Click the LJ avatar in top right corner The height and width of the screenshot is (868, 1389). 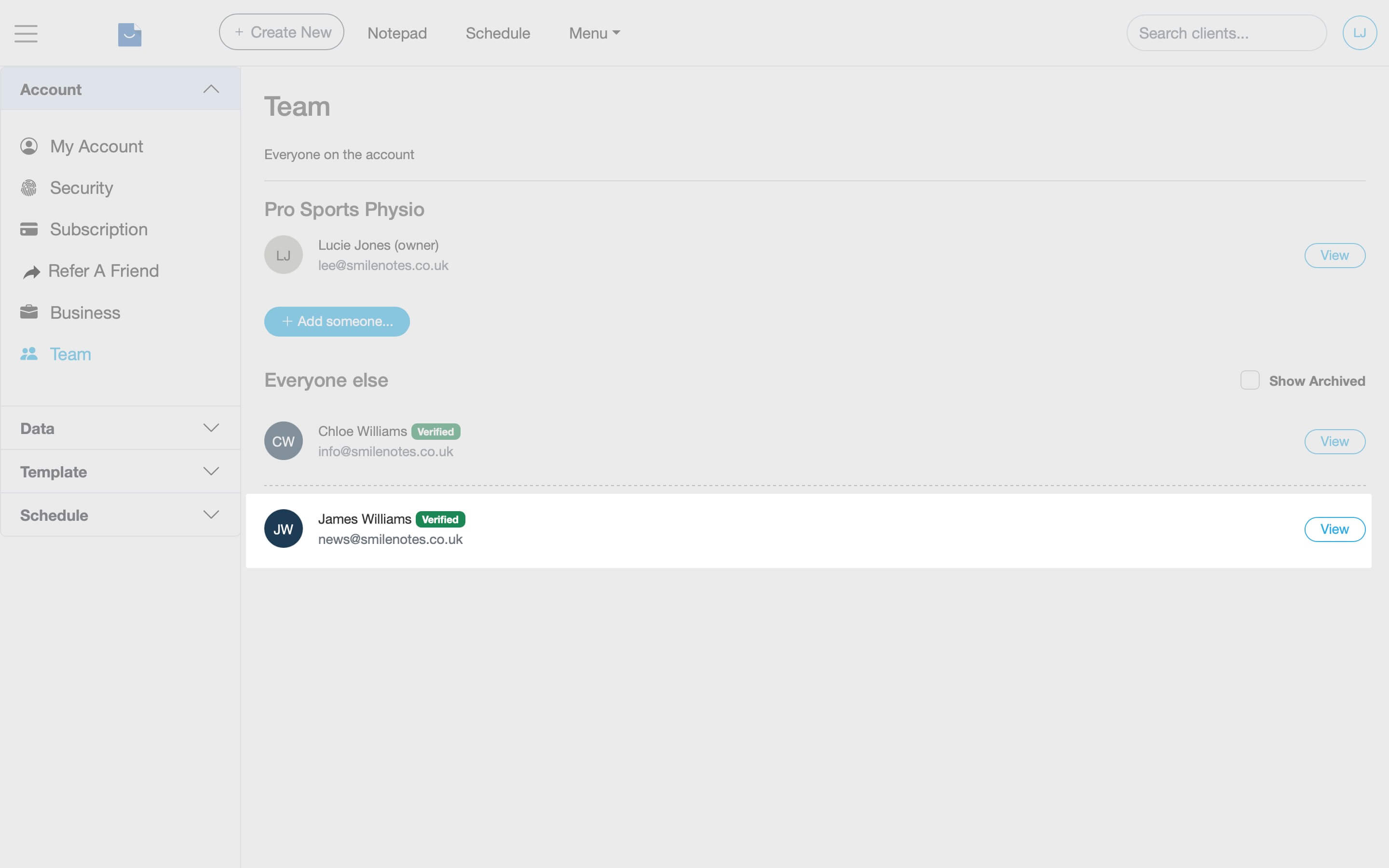coord(1360,33)
